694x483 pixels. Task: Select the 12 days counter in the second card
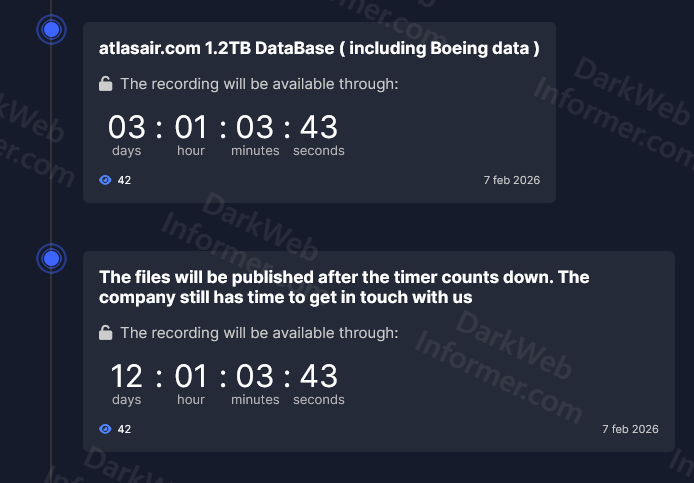coord(127,377)
